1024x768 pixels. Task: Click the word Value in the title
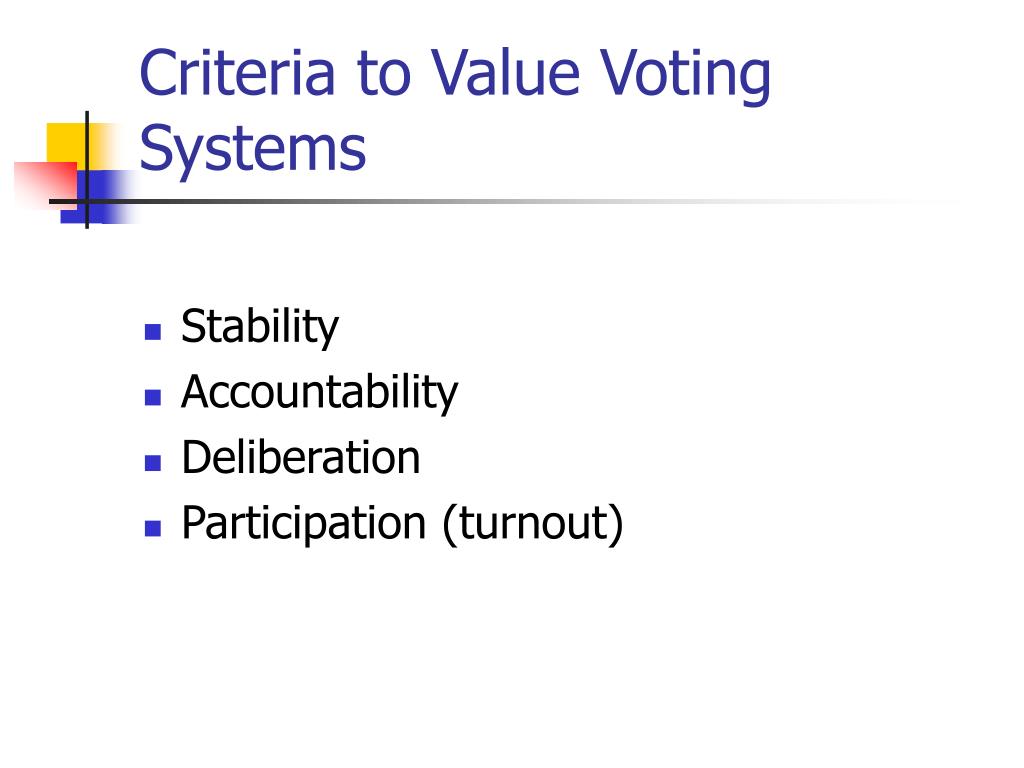click(x=505, y=72)
